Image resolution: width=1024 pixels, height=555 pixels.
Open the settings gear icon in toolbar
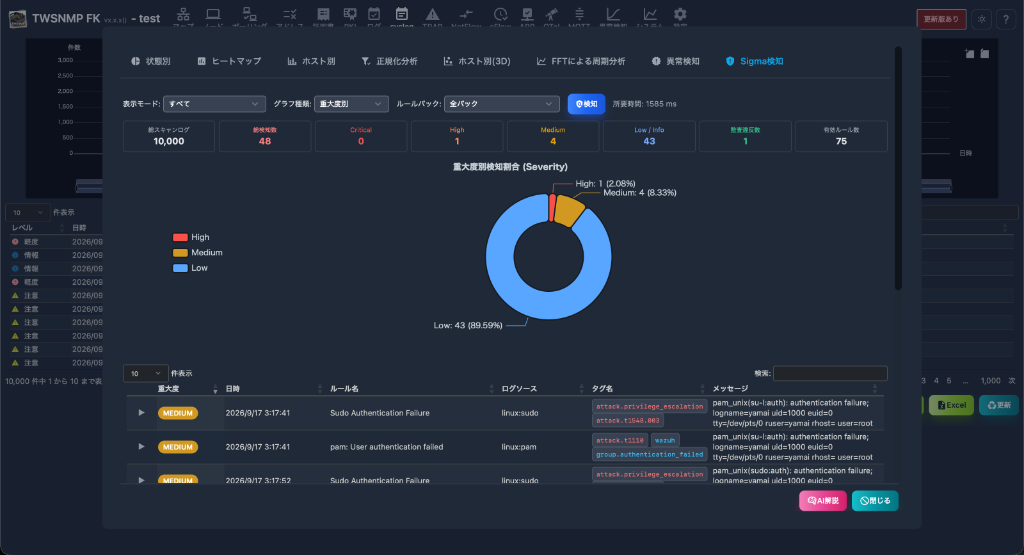pos(680,14)
